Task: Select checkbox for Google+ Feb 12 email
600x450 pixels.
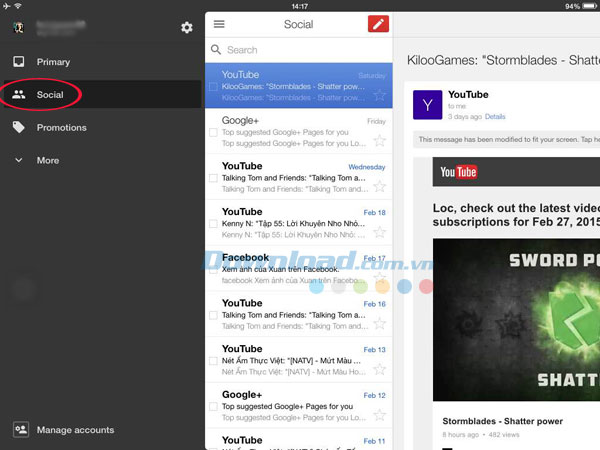Action: click(x=213, y=406)
